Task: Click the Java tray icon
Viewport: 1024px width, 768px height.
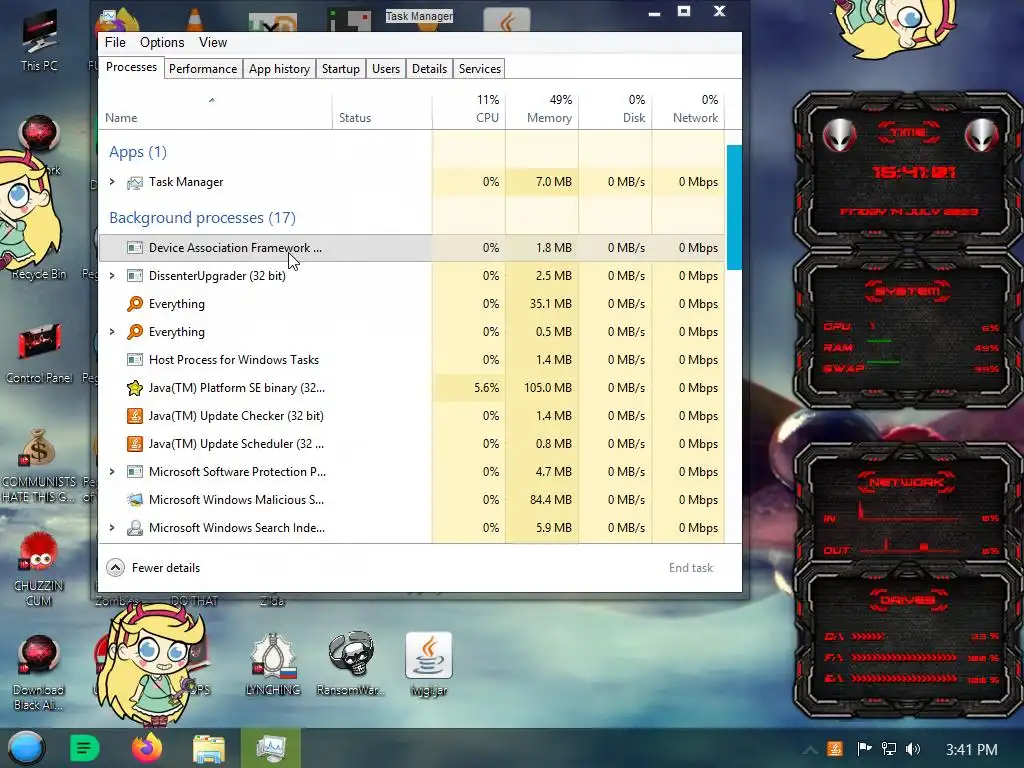Action: 835,749
